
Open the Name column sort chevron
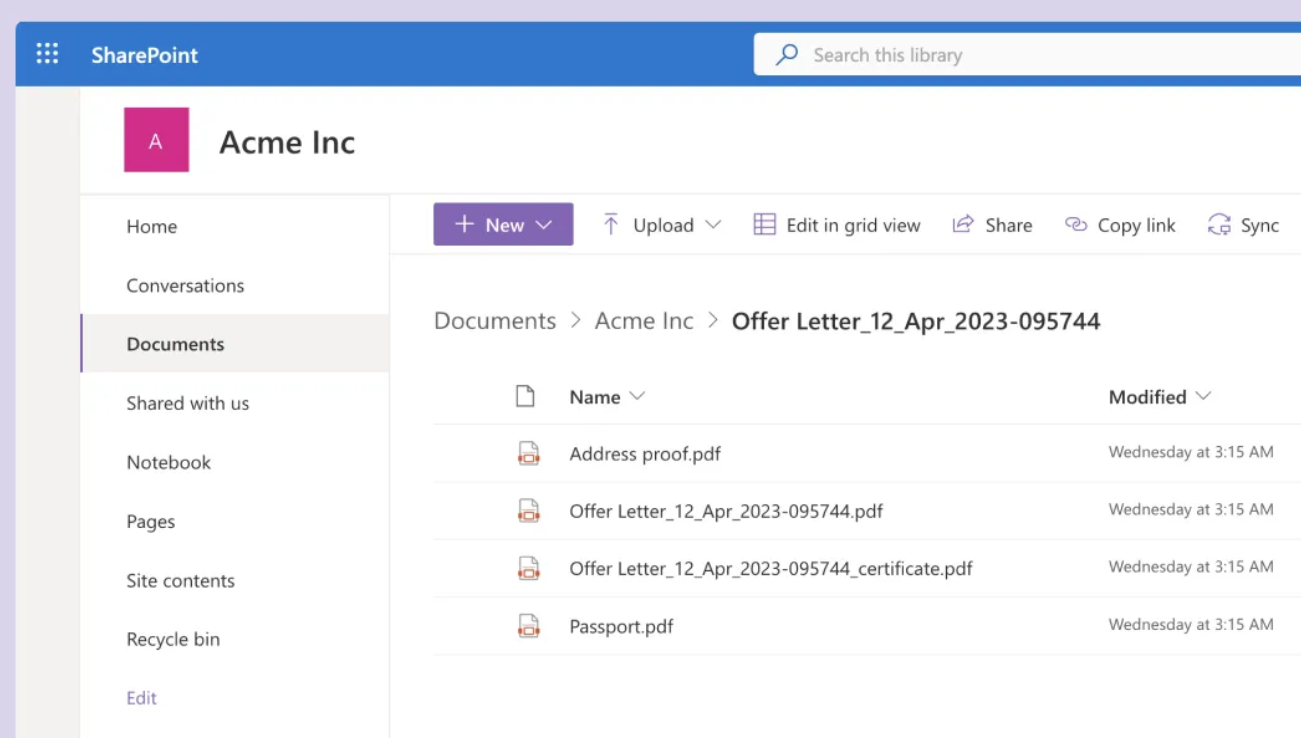[x=636, y=397]
